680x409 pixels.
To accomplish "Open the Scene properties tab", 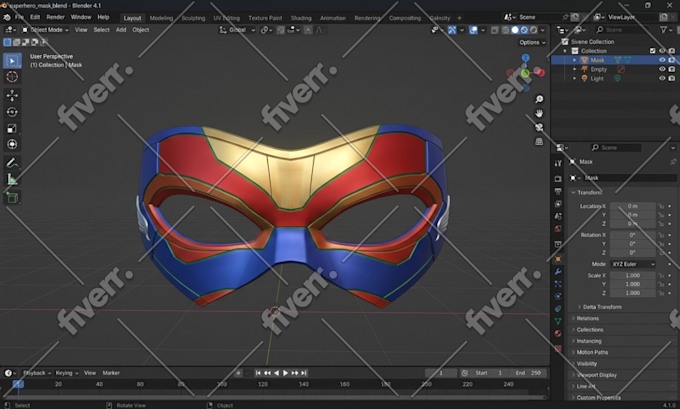I will 558,216.
